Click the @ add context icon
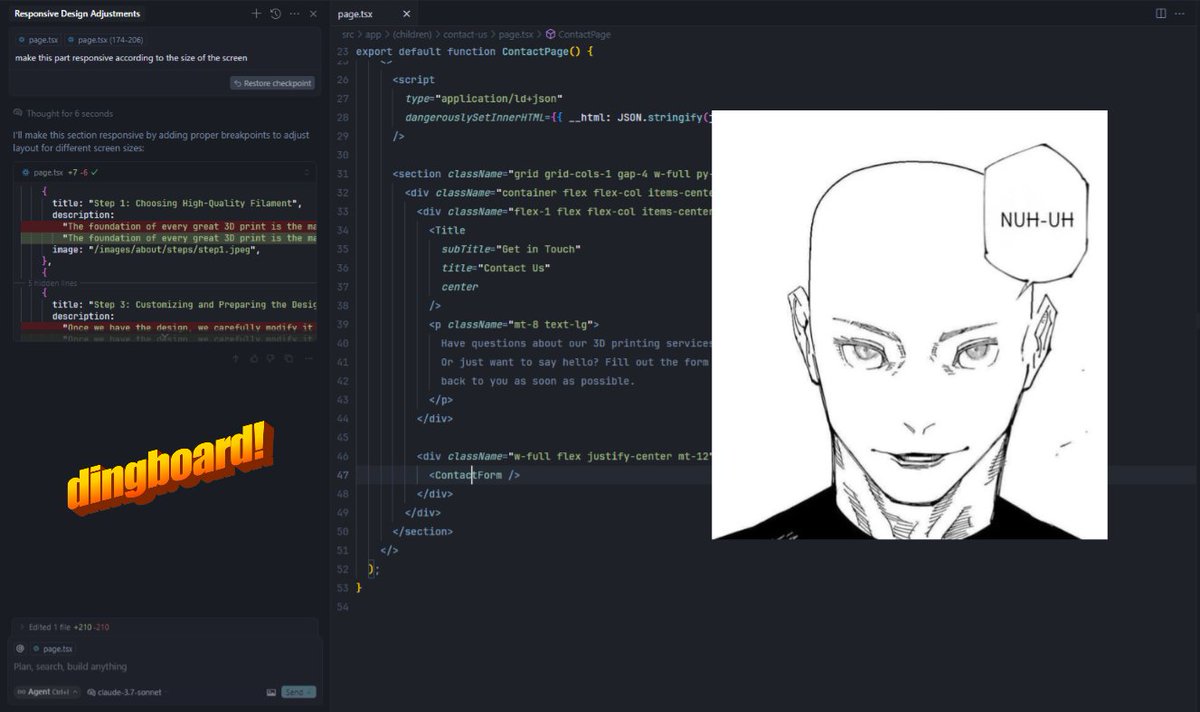This screenshot has width=1200, height=712. point(20,648)
